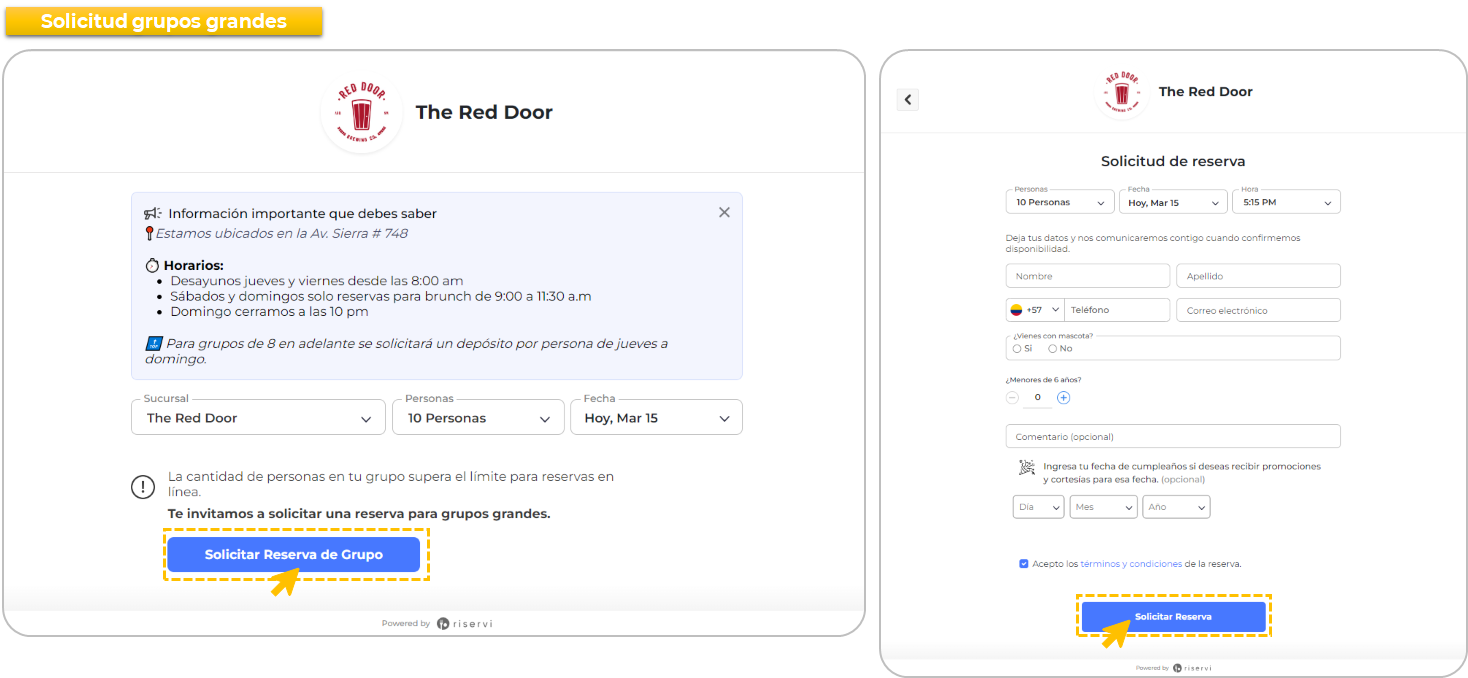Open the Fecha dropdown in left panel

(656, 418)
